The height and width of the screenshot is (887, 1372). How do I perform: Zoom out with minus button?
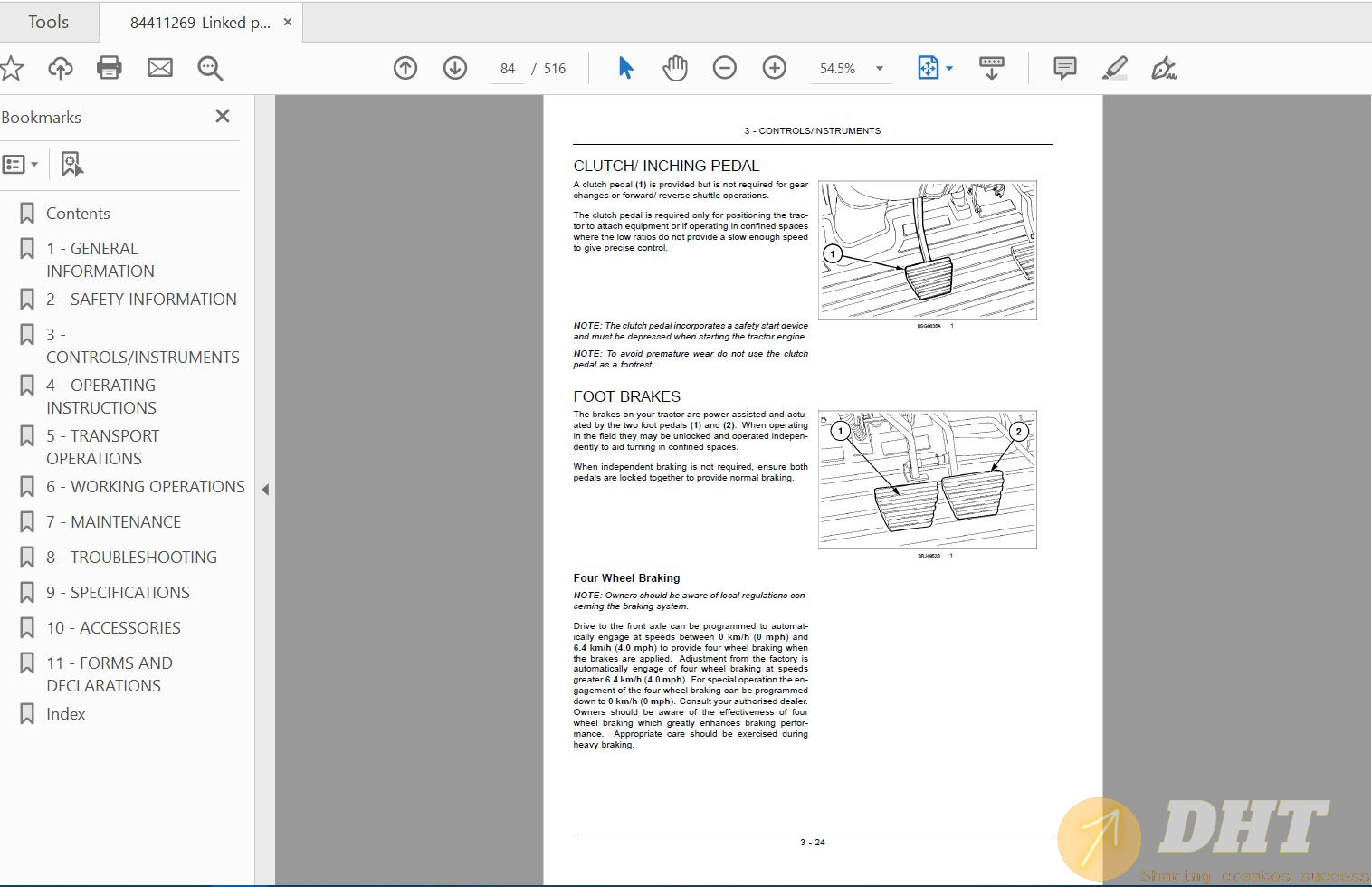(x=724, y=68)
